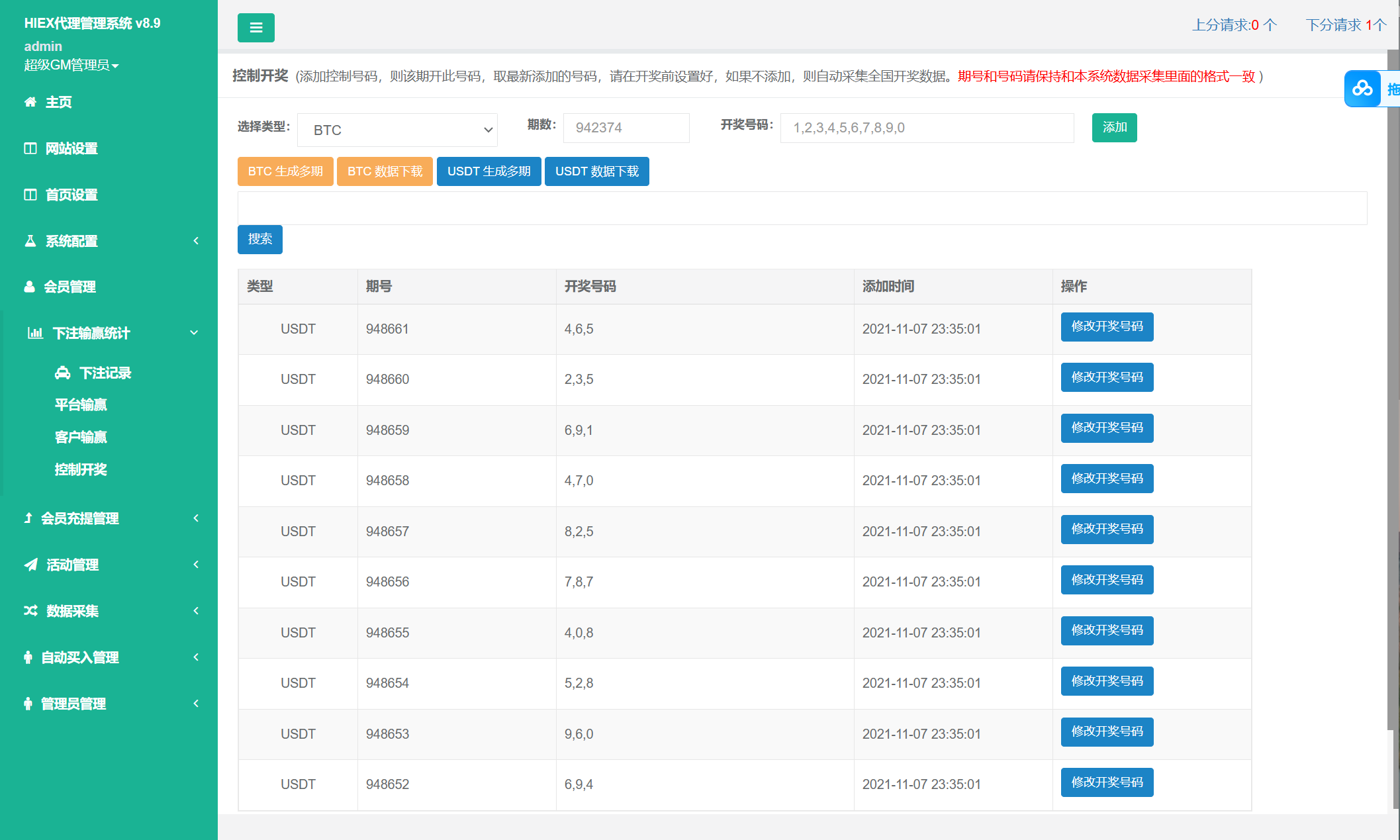Expand the 系统配置 menu chevron

point(196,241)
